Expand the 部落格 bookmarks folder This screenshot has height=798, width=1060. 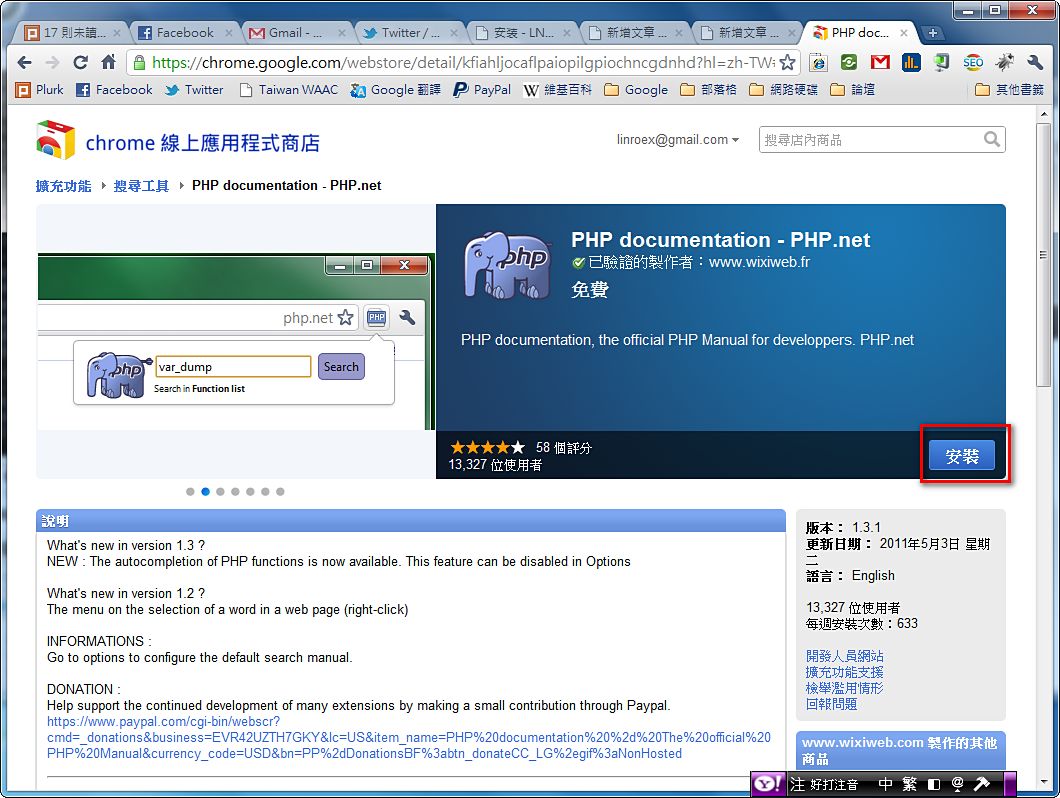(708, 89)
